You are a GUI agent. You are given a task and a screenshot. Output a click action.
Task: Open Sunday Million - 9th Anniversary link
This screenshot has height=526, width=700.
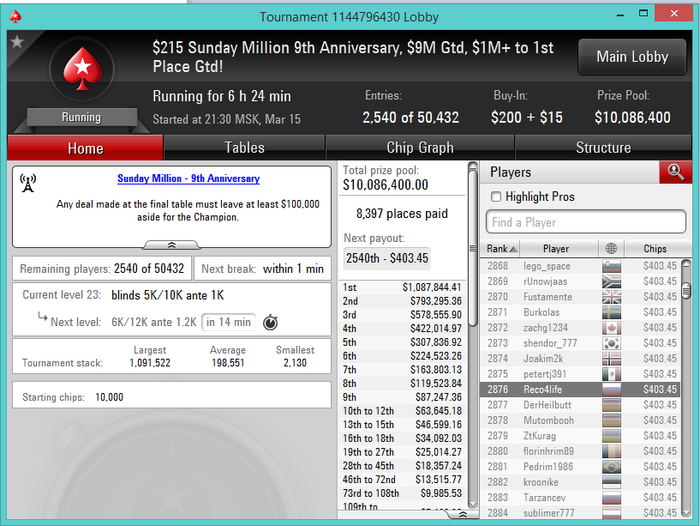[188, 178]
